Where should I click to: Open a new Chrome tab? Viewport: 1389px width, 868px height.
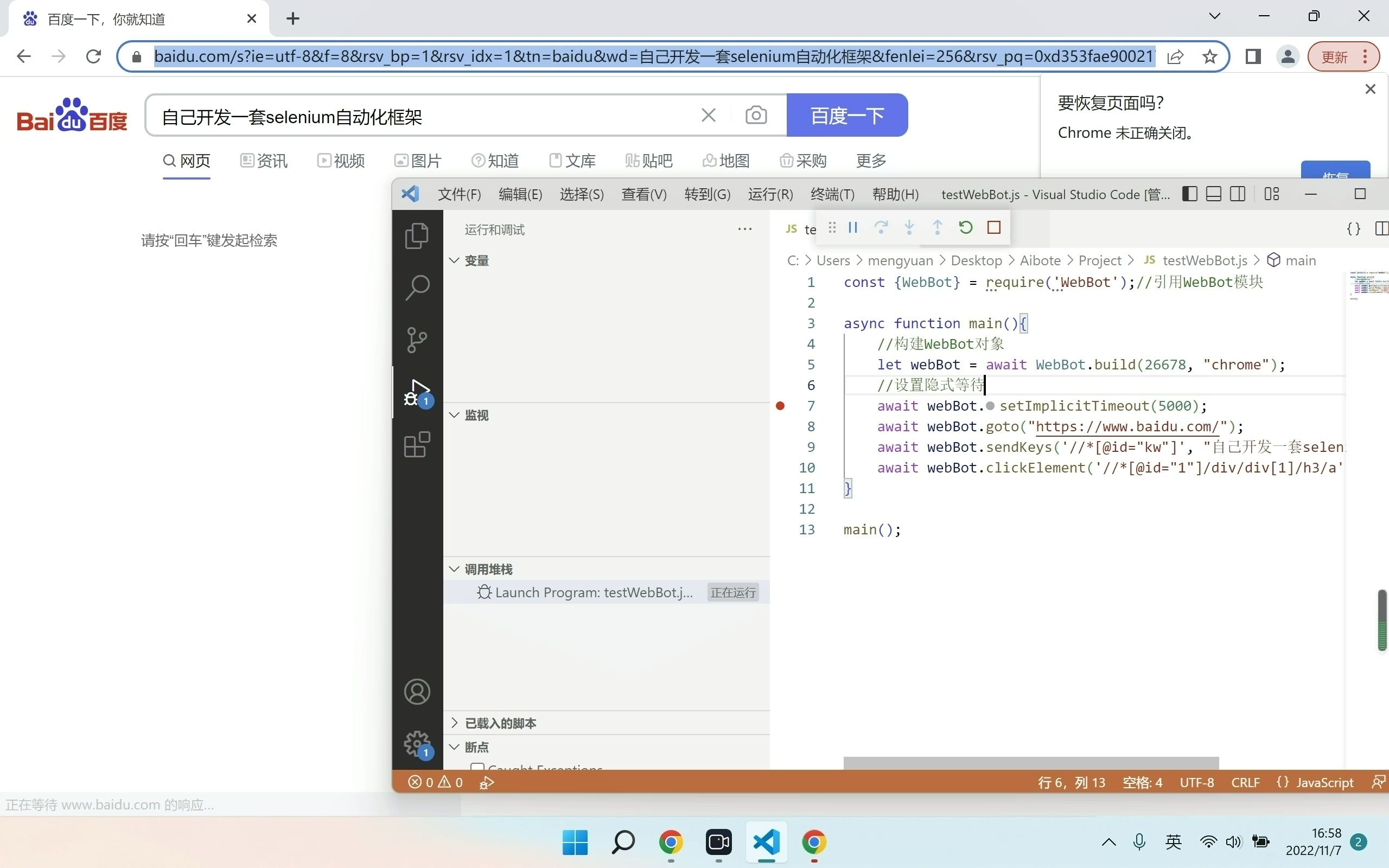(x=293, y=18)
